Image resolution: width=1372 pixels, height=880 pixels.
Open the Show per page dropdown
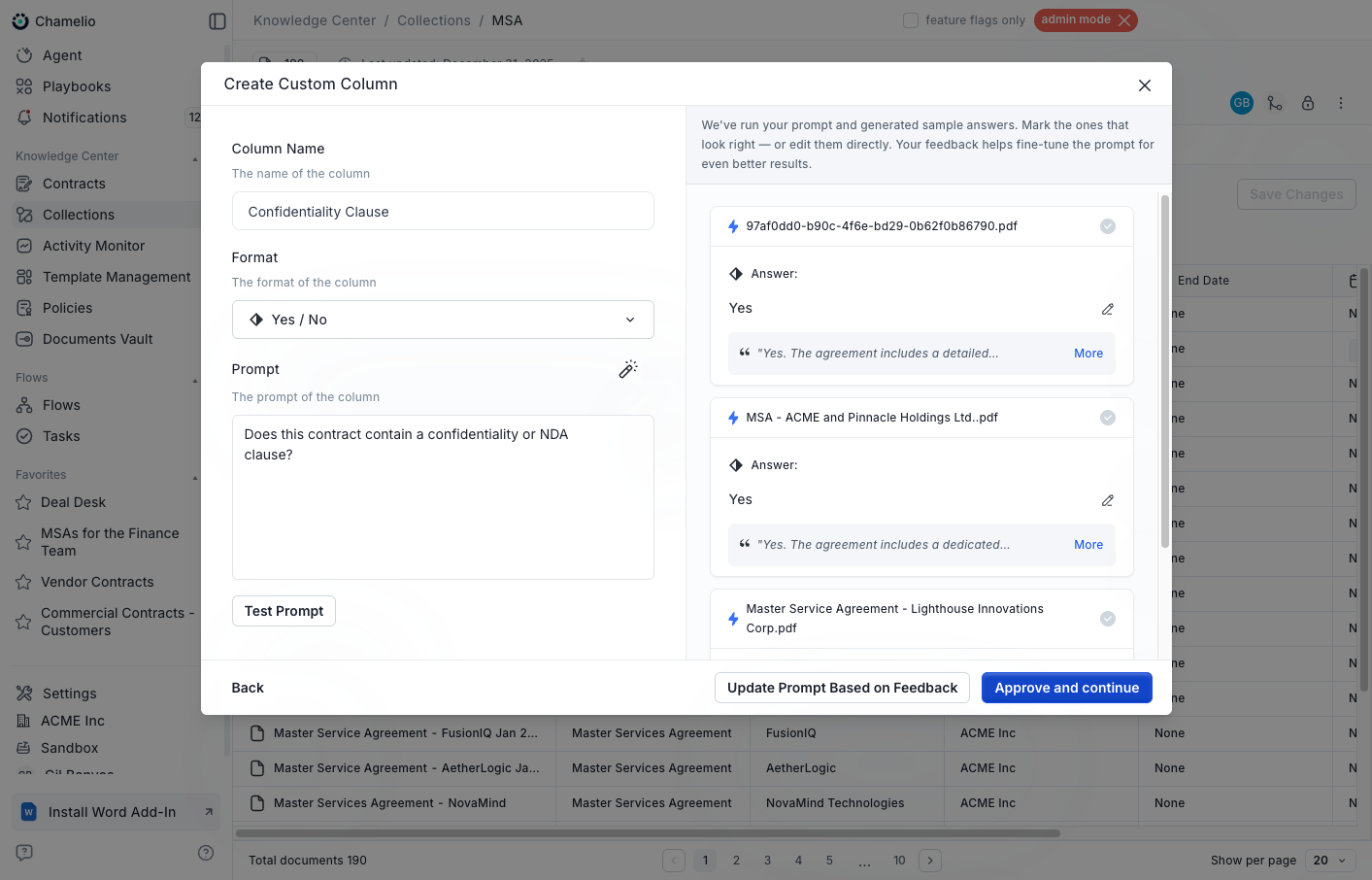[1330, 860]
